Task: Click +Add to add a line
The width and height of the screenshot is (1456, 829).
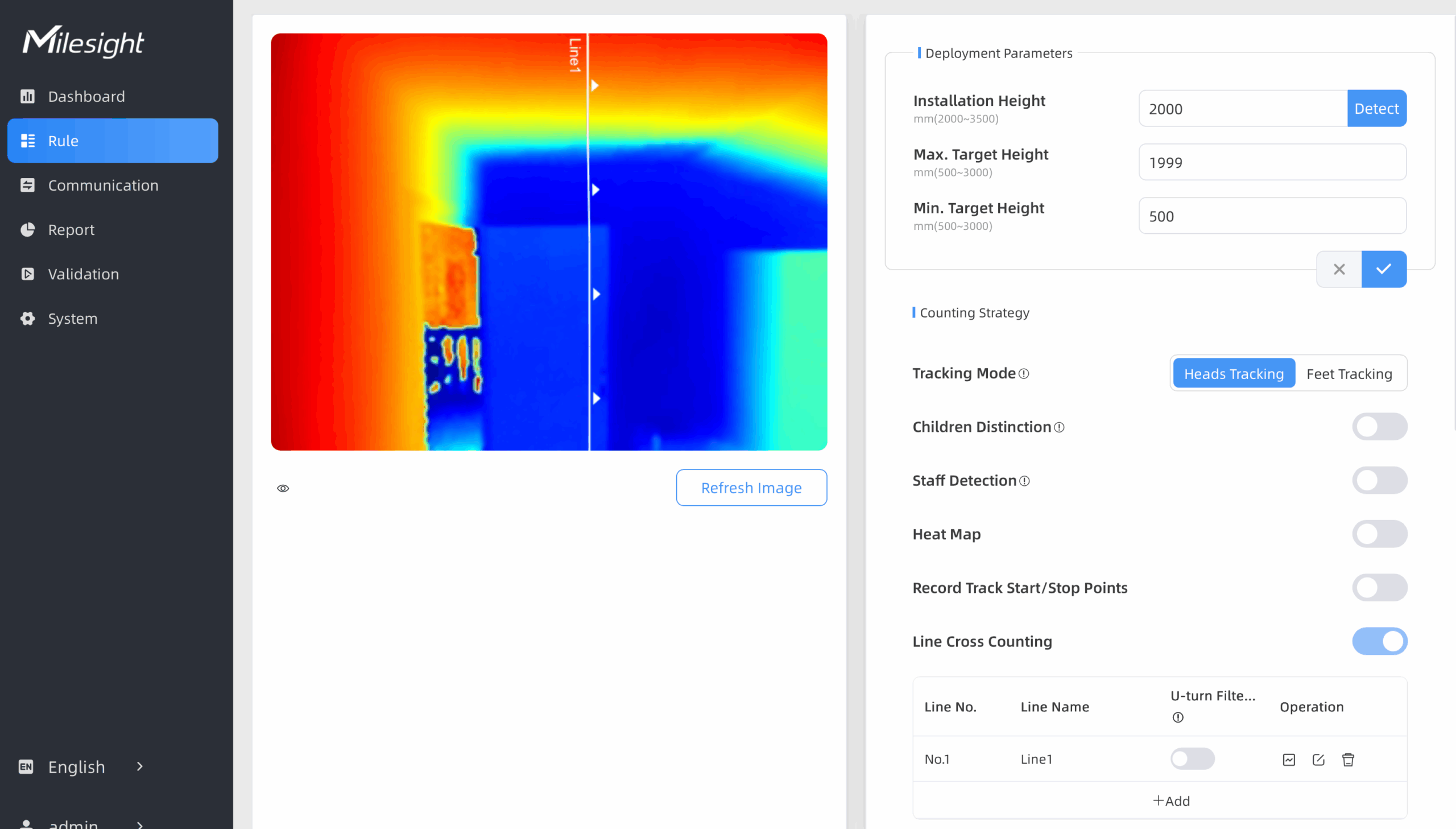Action: point(1171,801)
